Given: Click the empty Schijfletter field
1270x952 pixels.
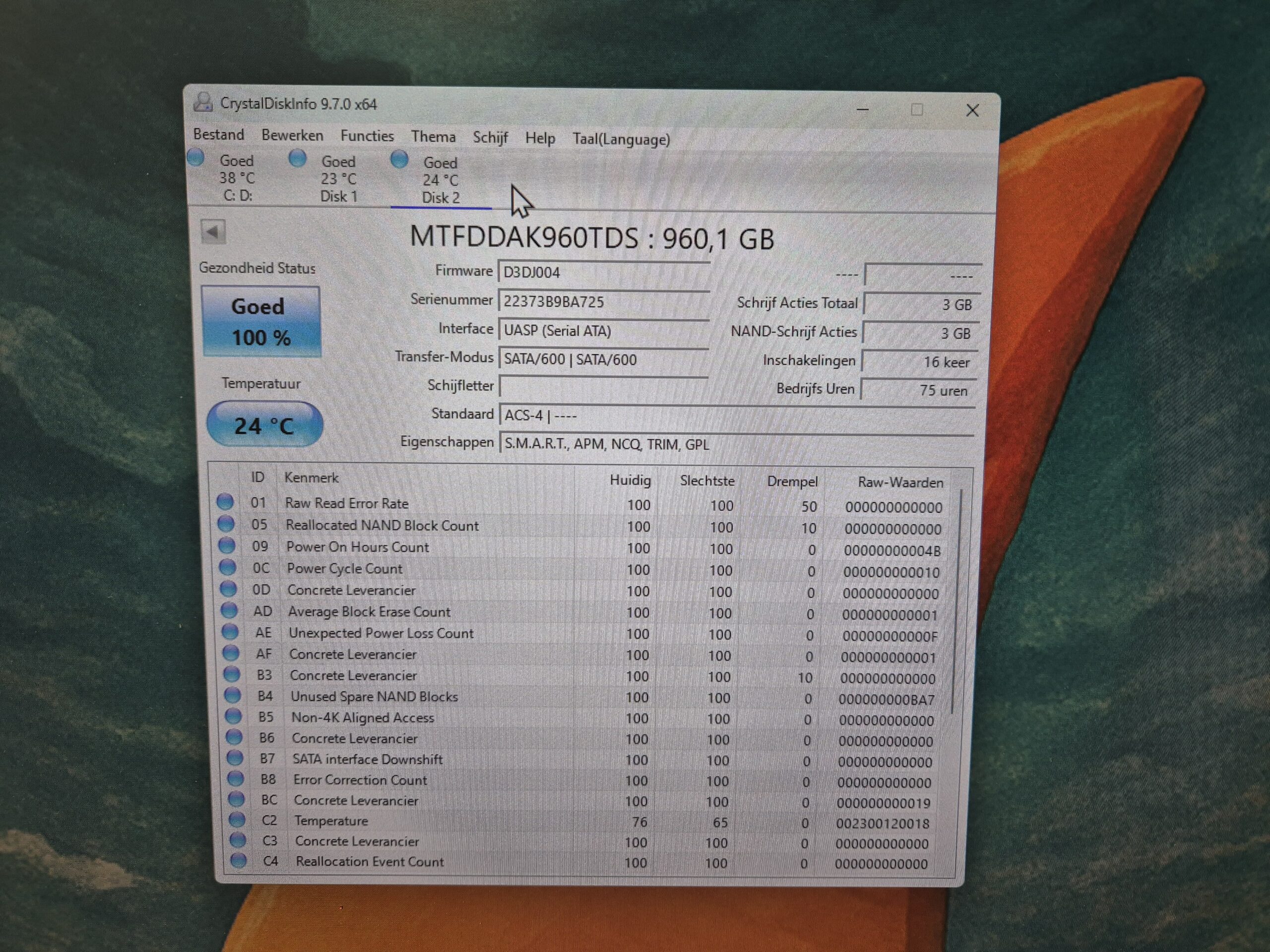Looking at the screenshot, I should (x=604, y=386).
